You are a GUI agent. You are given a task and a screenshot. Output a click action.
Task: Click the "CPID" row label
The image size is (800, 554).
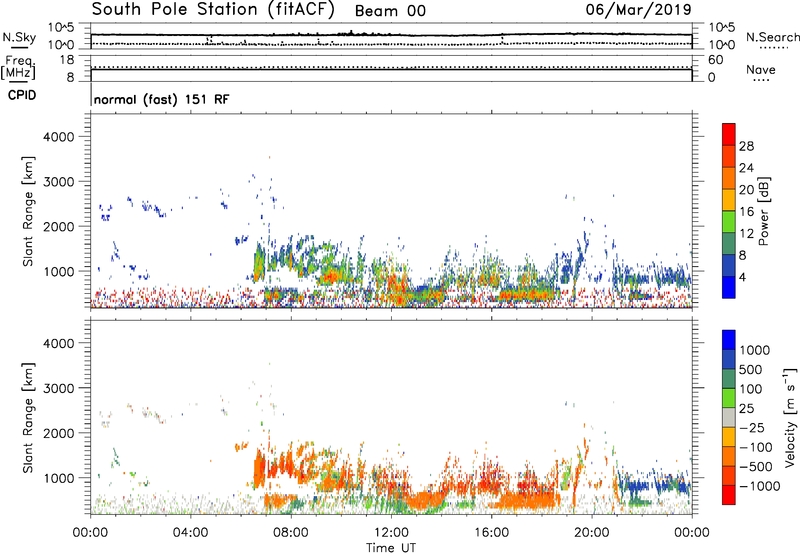[22, 95]
